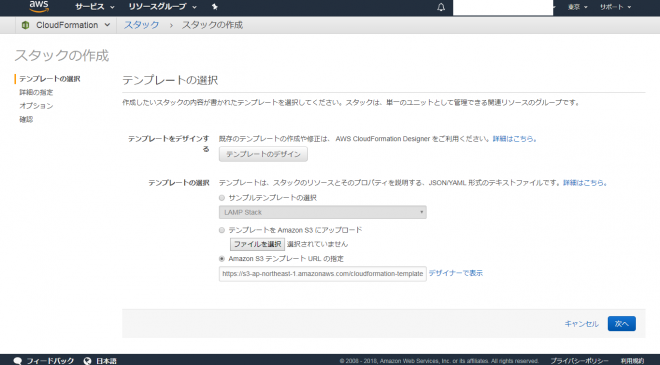Screen dimensions: 660x365
Task: Click the globe language icon
Action: (x=88, y=361)
